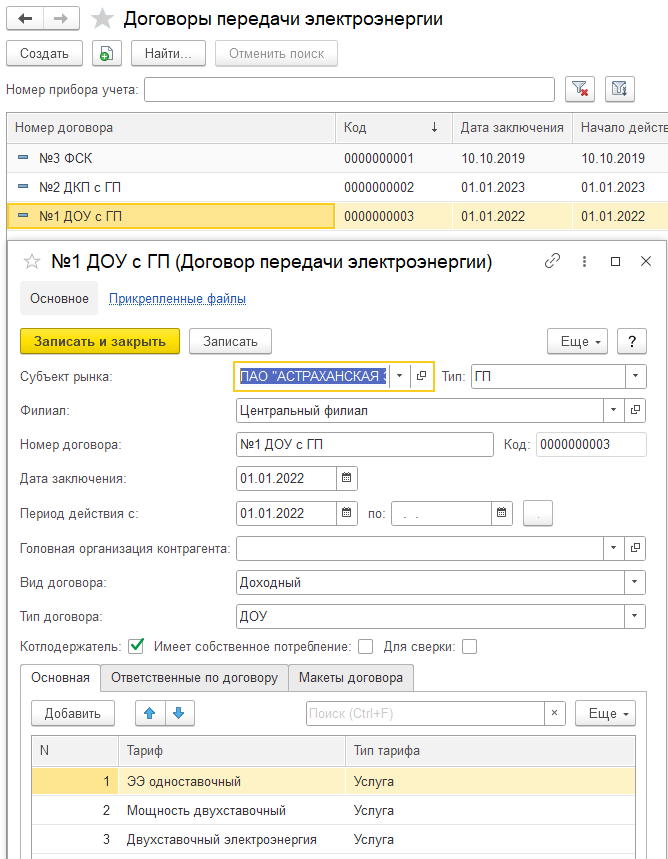Click the clear filter icon with red cross
The width and height of the screenshot is (668, 859).
tap(580, 90)
